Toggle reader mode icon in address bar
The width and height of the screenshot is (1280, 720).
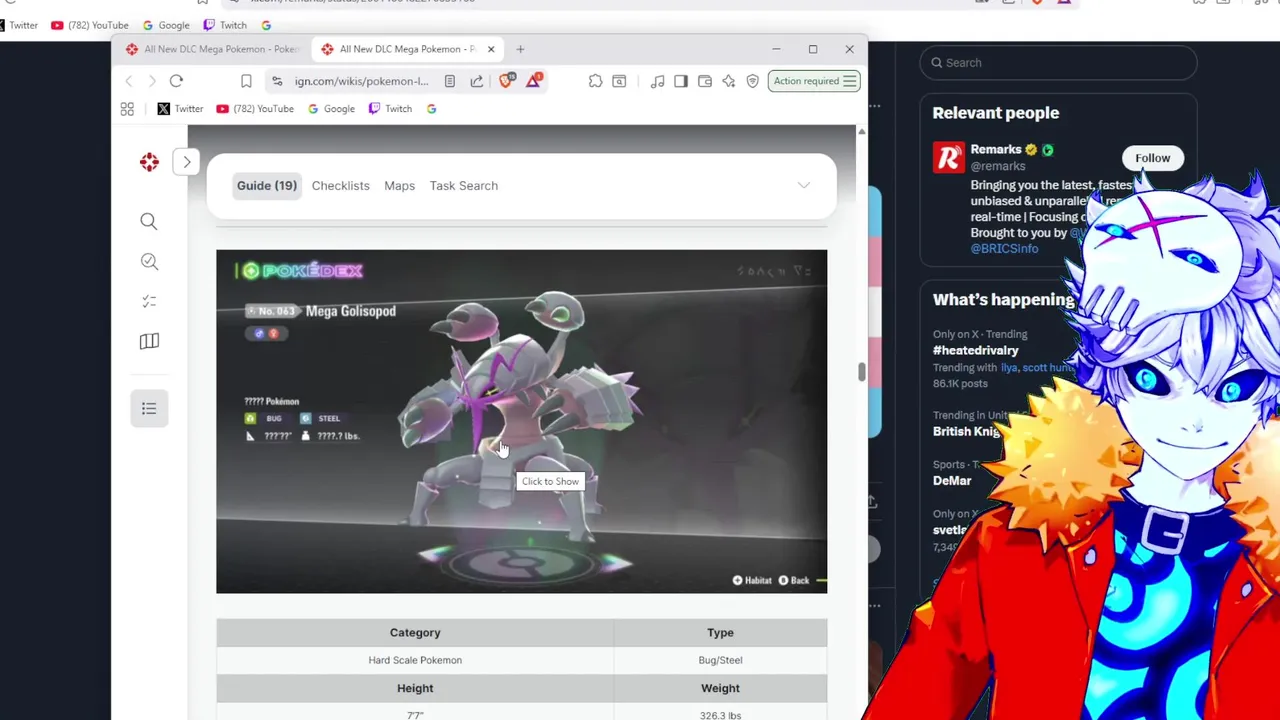coord(450,81)
